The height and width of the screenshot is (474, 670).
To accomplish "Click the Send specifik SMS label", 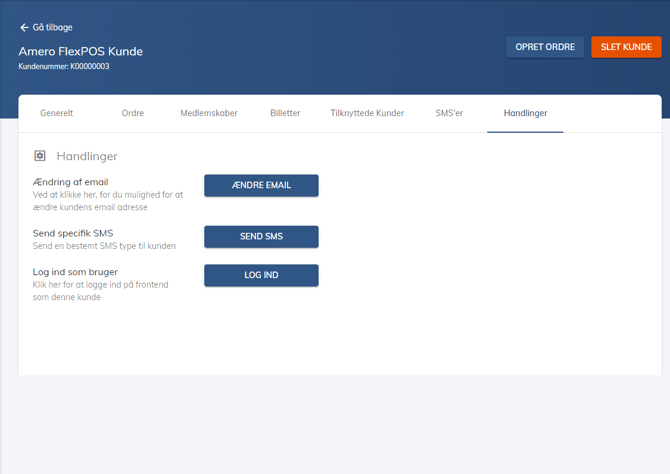I will pyautogui.click(x=73, y=233).
